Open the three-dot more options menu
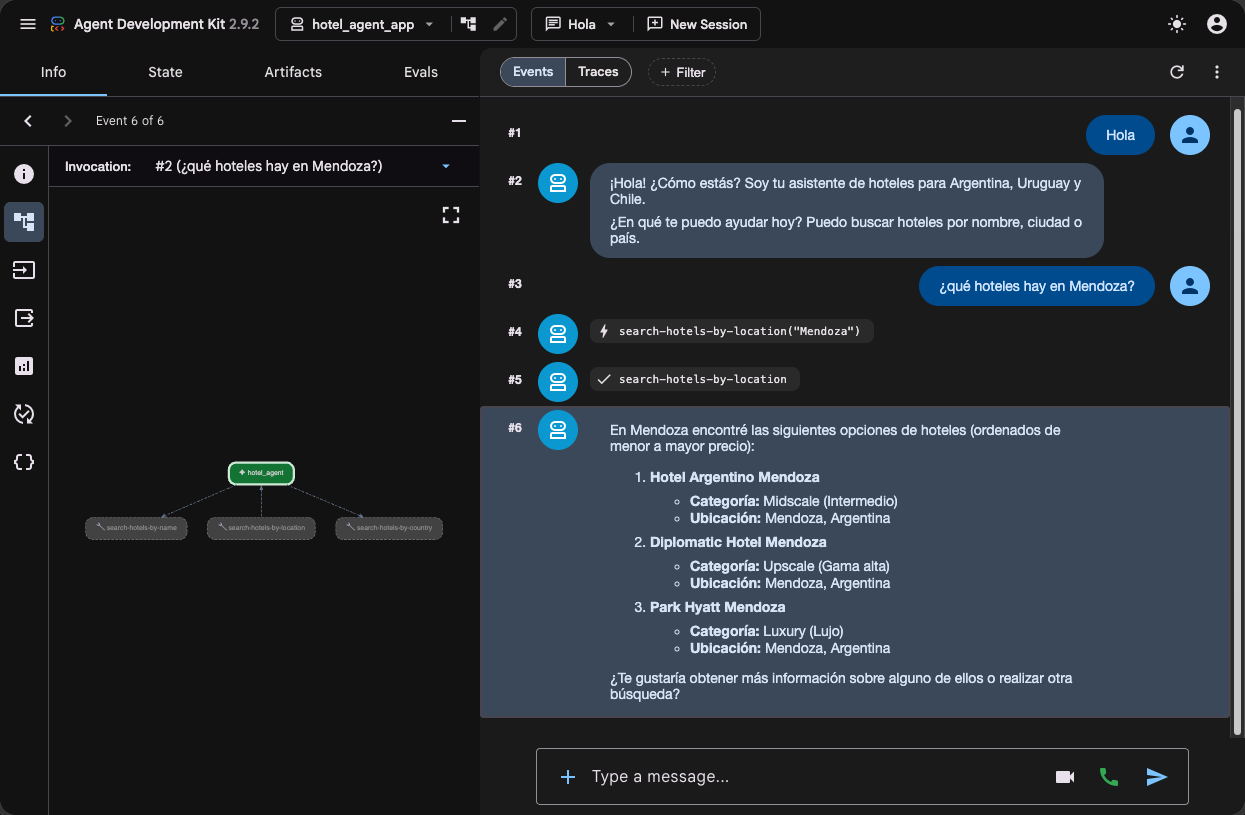Viewport: 1245px width, 815px height. [1217, 72]
